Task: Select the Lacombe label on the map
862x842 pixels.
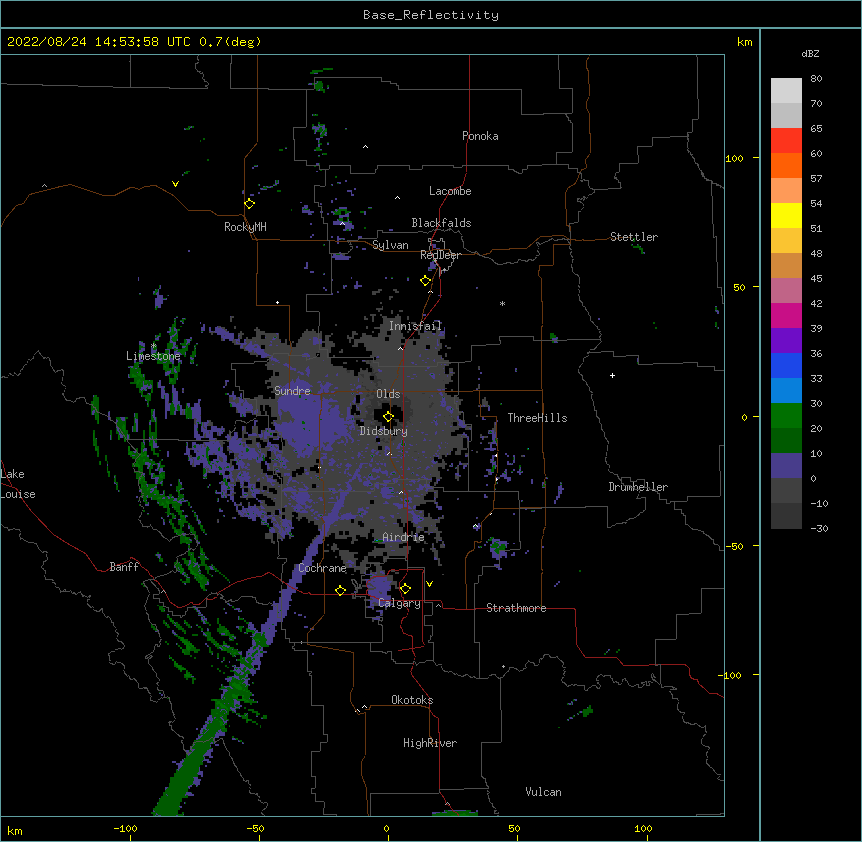Action: coord(450,191)
